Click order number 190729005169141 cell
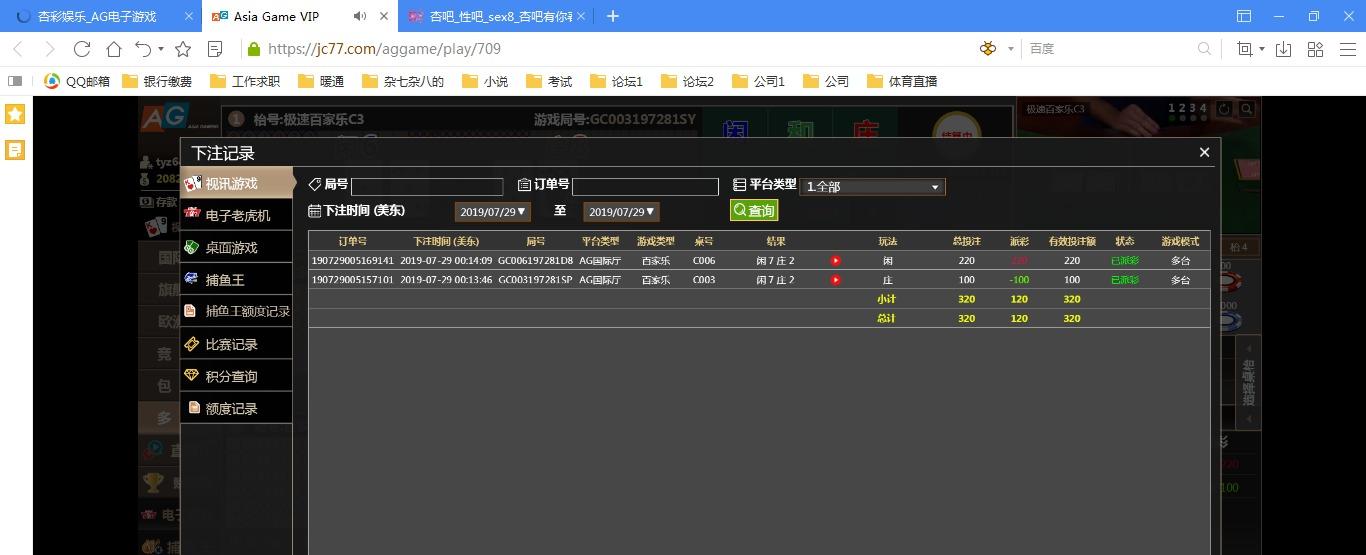 coord(353,261)
